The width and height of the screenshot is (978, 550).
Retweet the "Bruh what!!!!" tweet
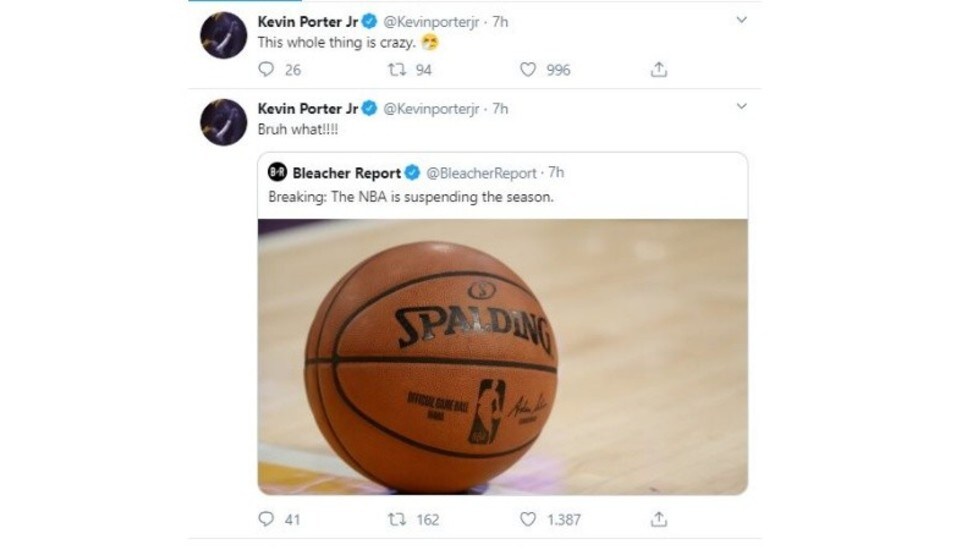point(397,519)
